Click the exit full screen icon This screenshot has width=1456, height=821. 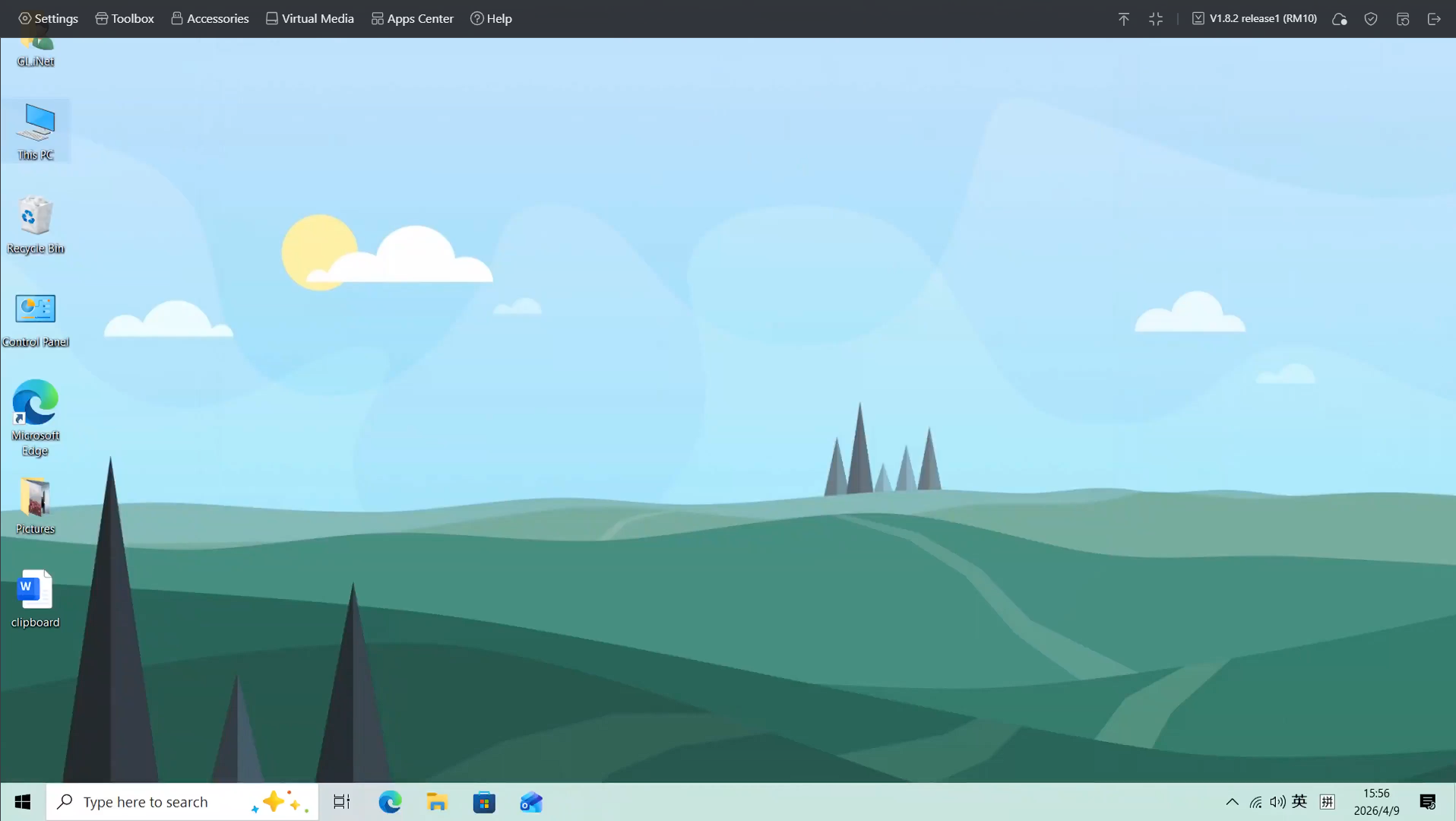1155,19
